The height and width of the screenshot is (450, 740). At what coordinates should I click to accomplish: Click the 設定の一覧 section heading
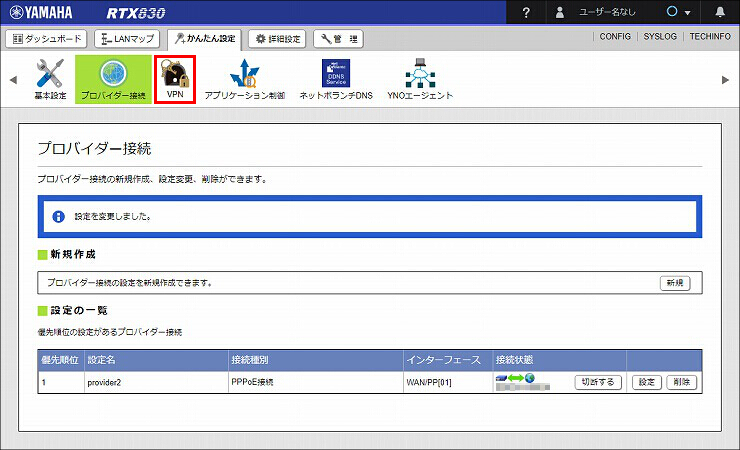coord(79,310)
